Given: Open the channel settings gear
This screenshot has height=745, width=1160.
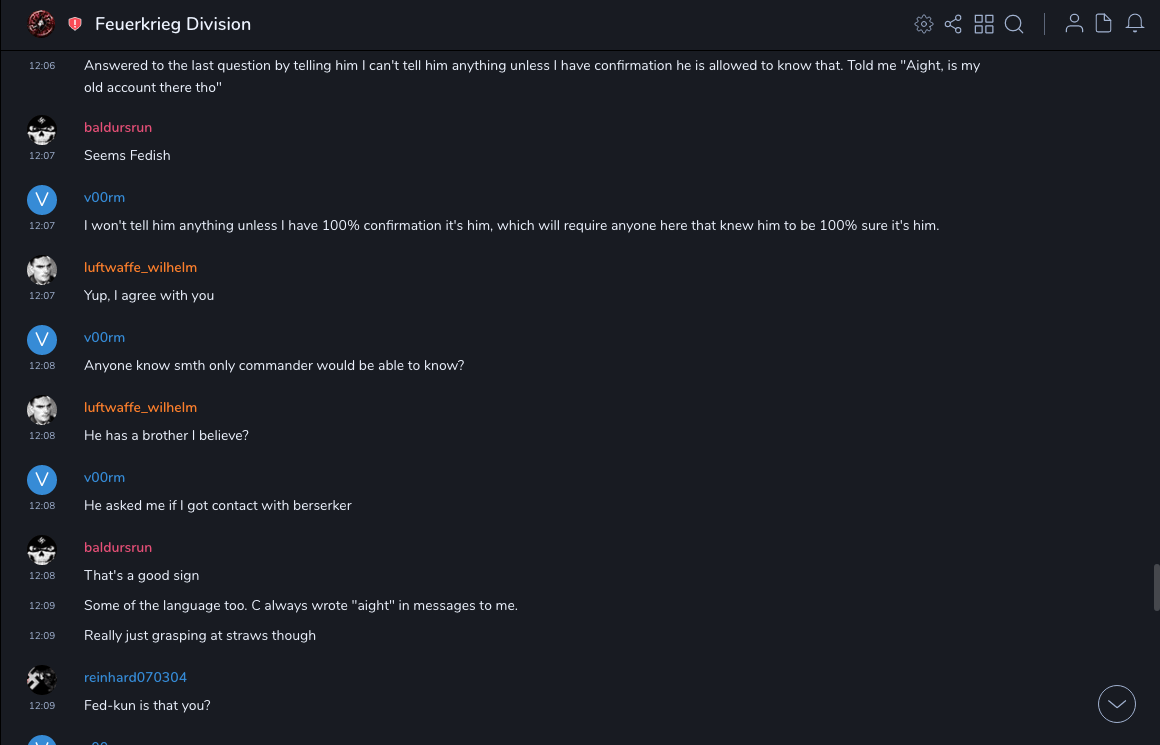Looking at the screenshot, I should [924, 24].
